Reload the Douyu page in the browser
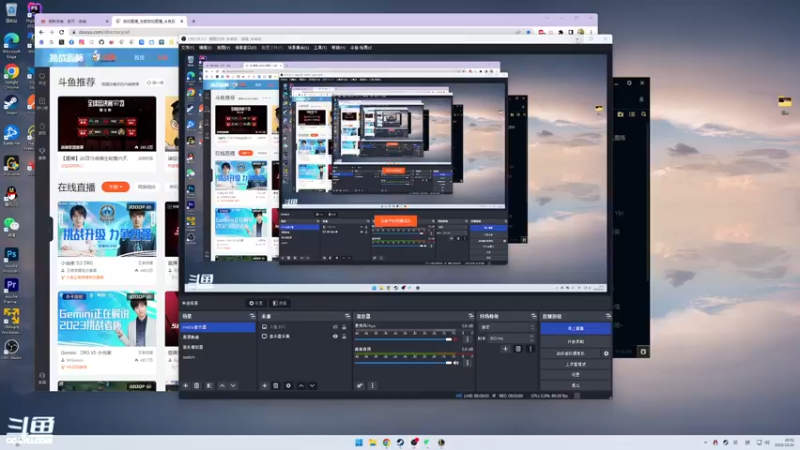 (x=61, y=32)
